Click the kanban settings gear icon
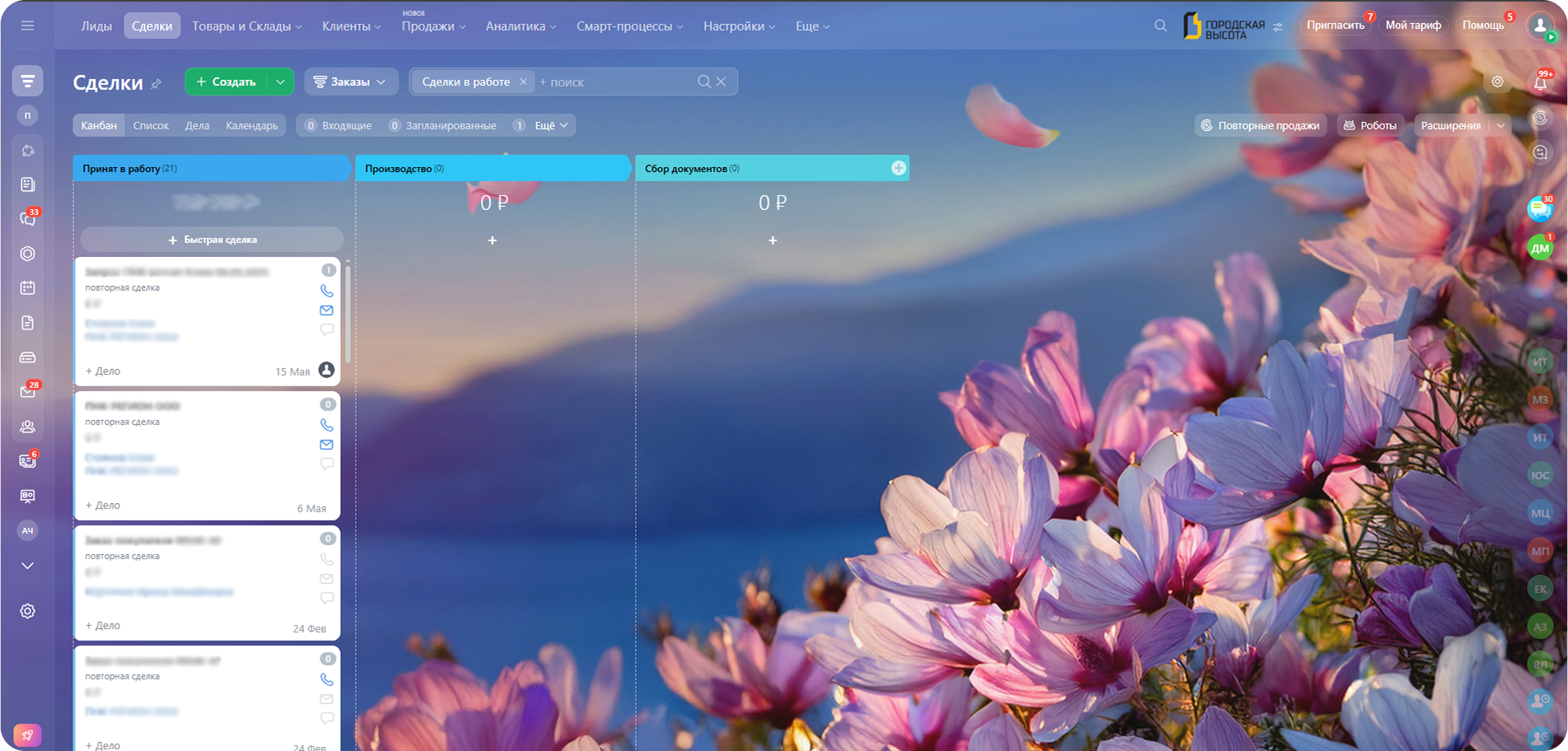Viewport: 1568px width, 751px height. pos(1497,82)
